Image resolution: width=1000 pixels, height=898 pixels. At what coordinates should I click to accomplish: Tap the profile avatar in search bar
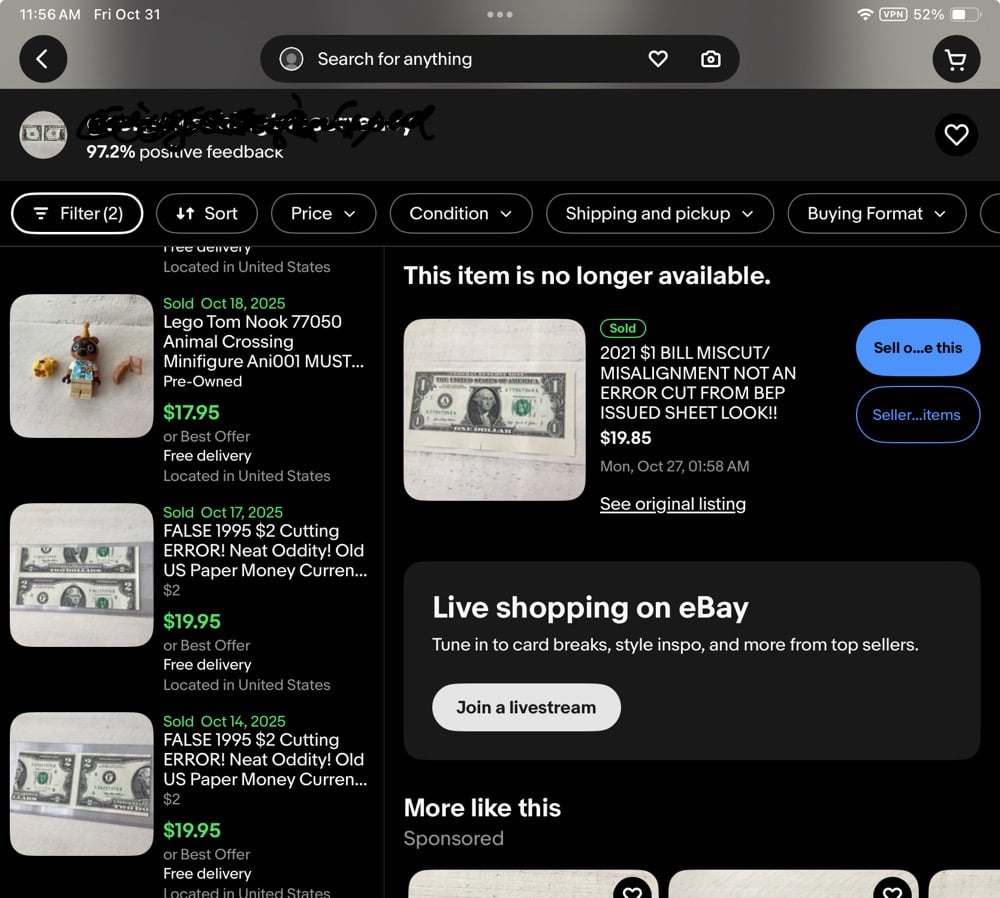(291, 59)
